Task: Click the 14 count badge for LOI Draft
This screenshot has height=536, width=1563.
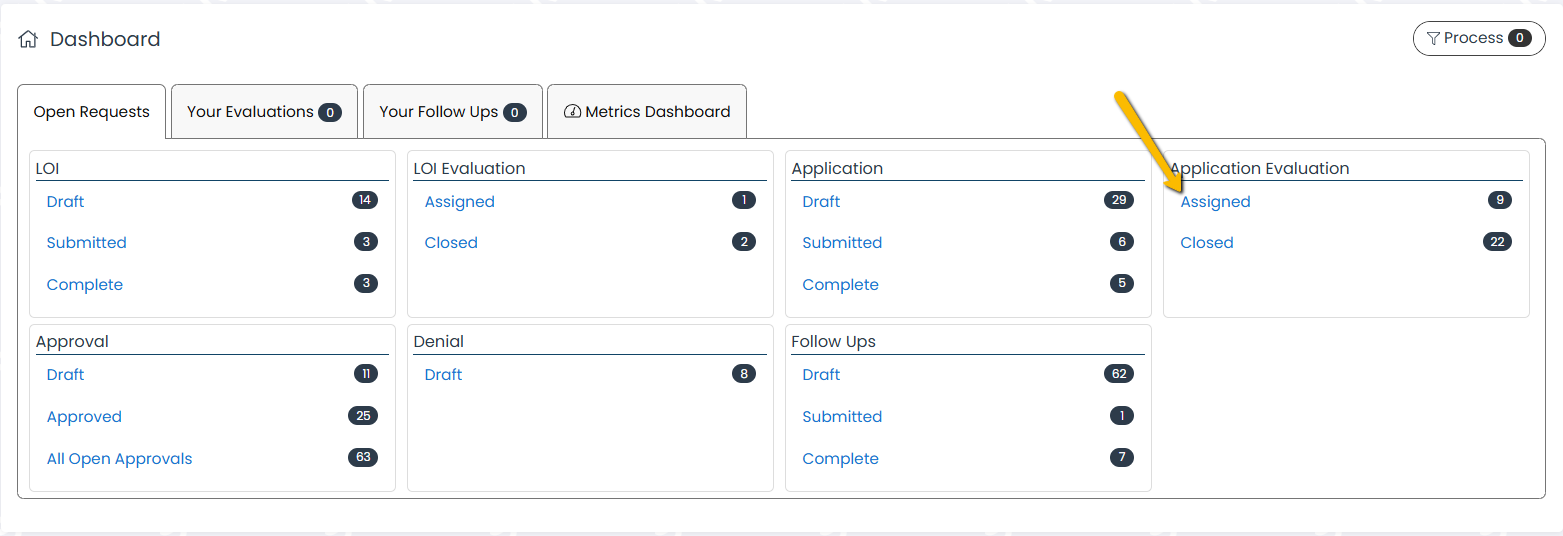Action: [365, 200]
